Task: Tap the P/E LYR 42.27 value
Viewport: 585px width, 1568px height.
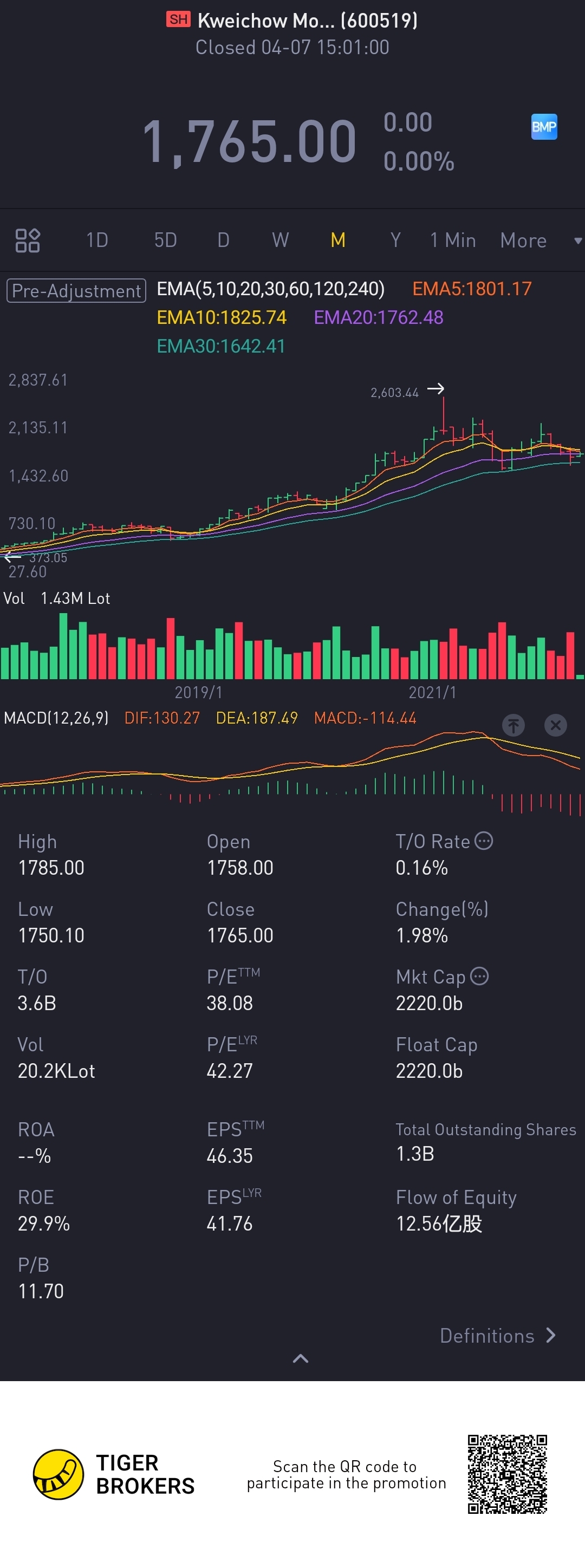Action: point(230,1070)
